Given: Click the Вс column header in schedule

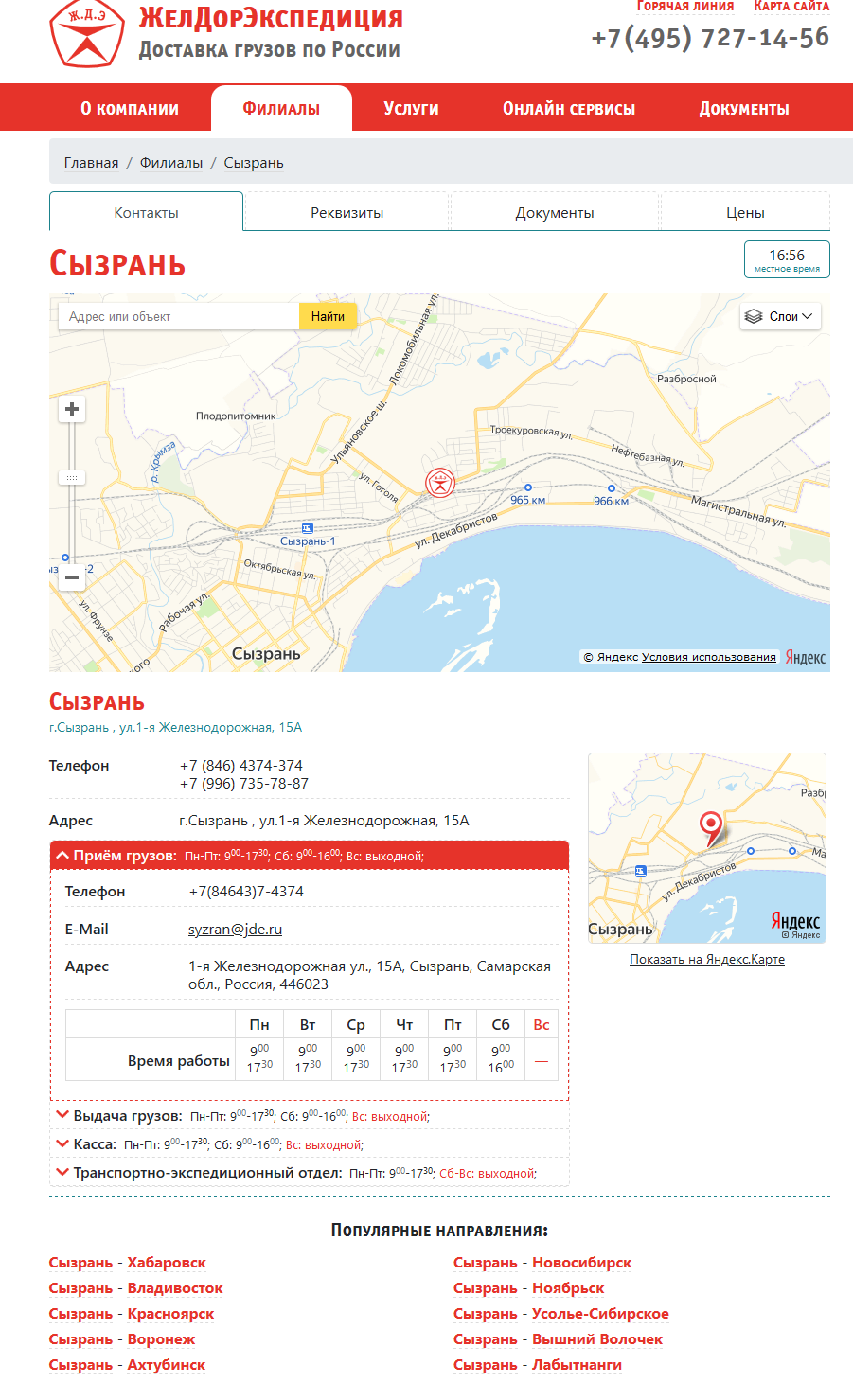Looking at the screenshot, I should (542, 1025).
